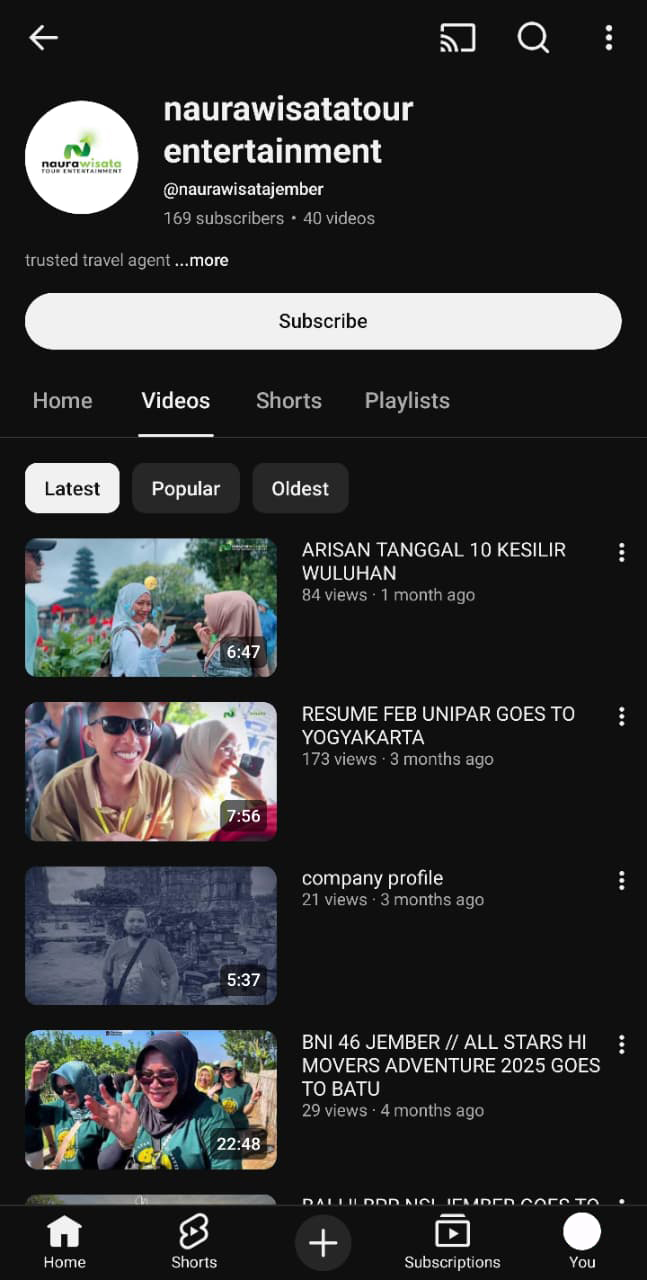The height and width of the screenshot is (1280, 647).
Task: Switch to the Shorts channel tab
Action: (288, 401)
